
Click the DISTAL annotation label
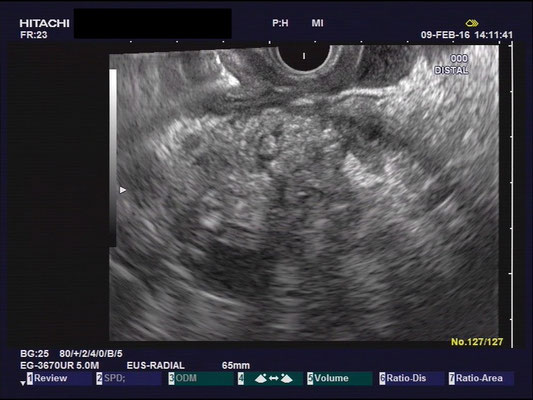(x=451, y=70)
